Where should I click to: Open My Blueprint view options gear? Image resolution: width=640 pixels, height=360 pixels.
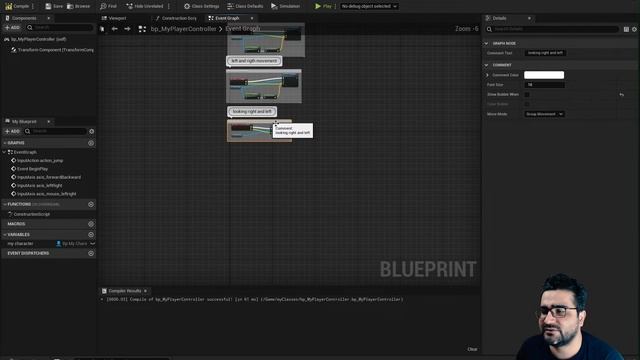pyautogui.click(x=91, y=131)
